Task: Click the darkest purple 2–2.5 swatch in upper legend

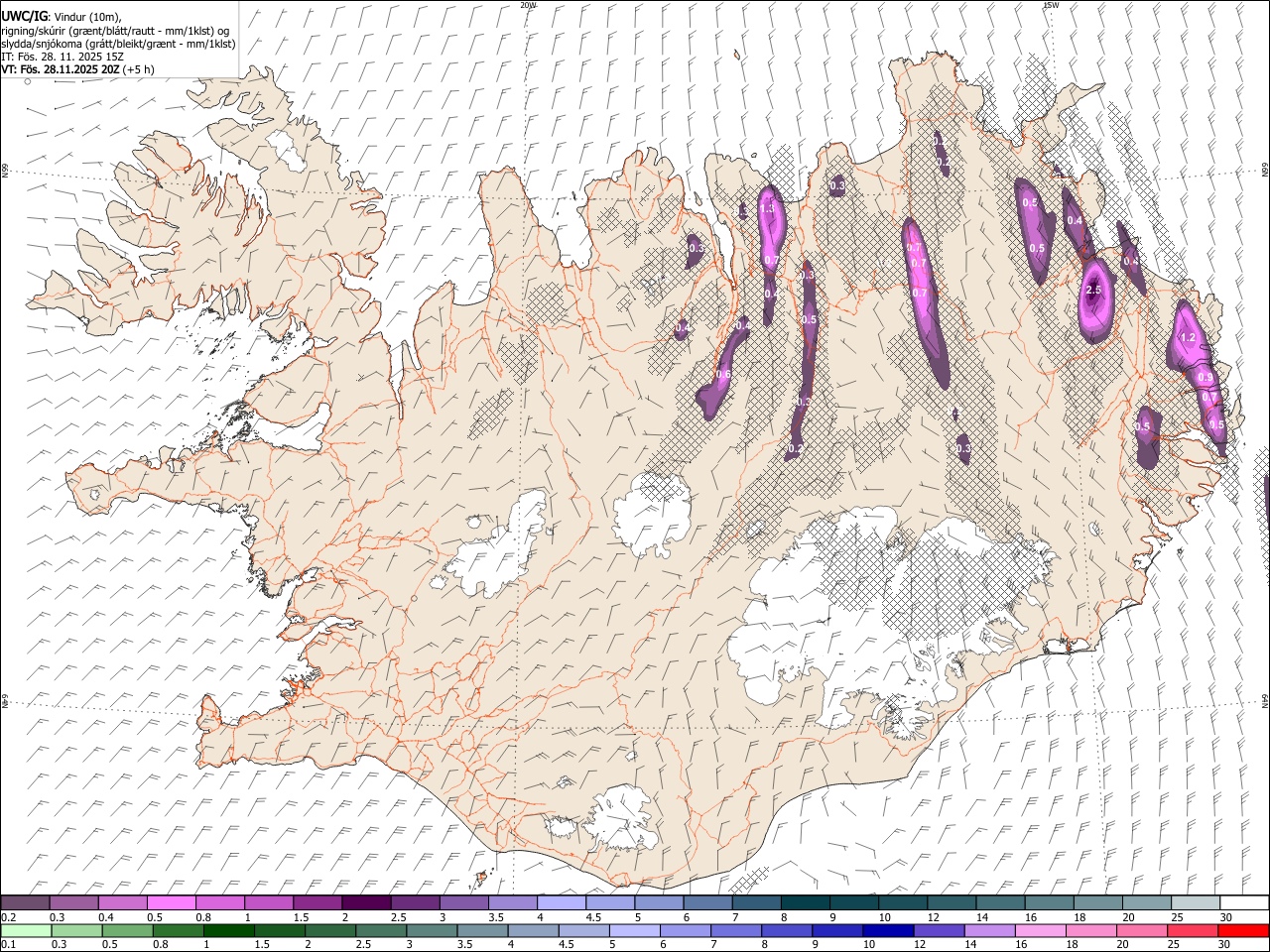Action: 366,903
